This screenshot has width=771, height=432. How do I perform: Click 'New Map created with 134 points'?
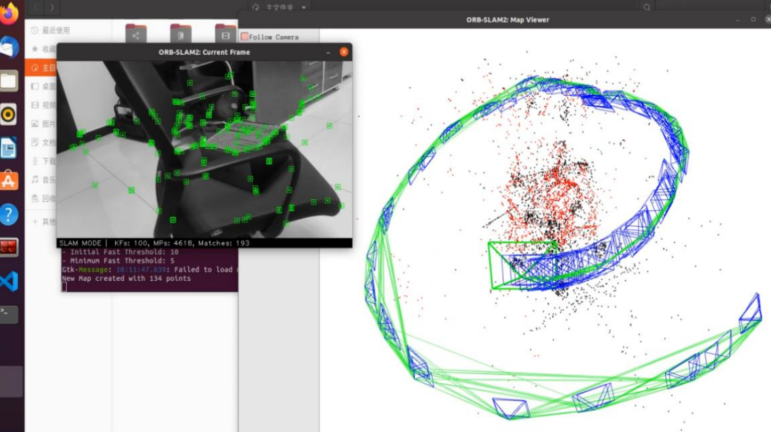126,278
